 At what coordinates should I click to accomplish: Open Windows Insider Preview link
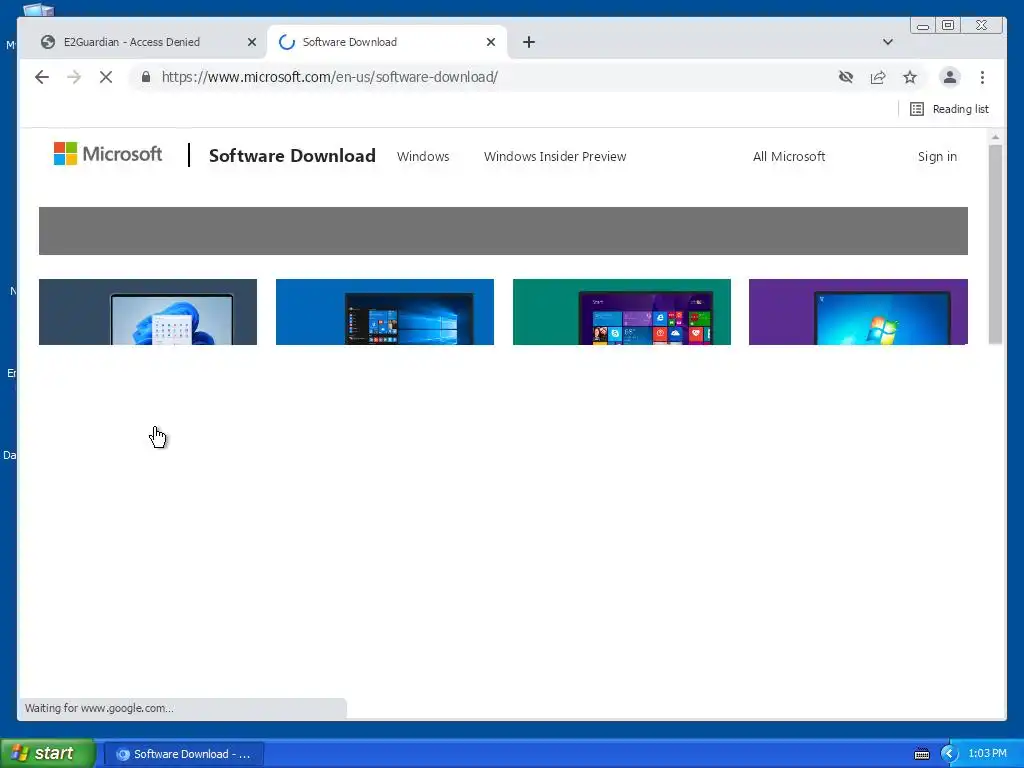pos(555,157)
